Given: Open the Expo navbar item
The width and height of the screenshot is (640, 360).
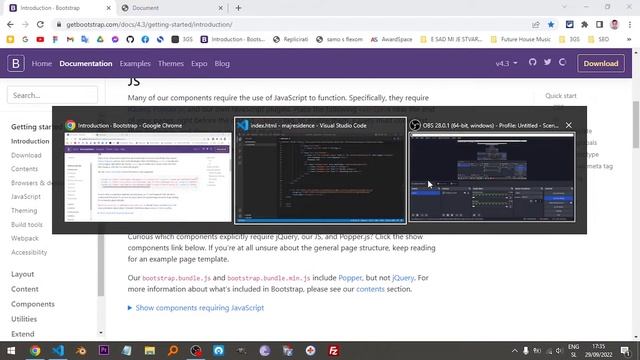Looking at the screenshot, I should click(199, 64).
